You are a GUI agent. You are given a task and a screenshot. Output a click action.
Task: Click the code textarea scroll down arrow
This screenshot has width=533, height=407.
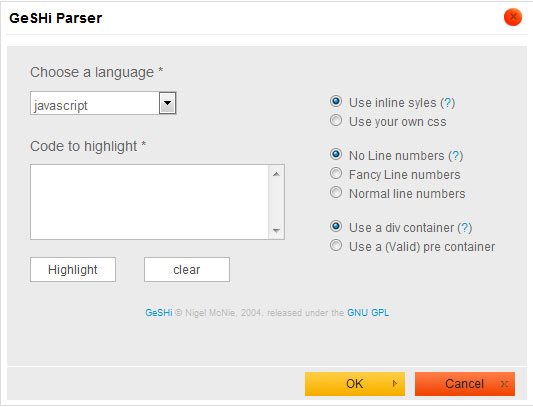pos(276,231)
